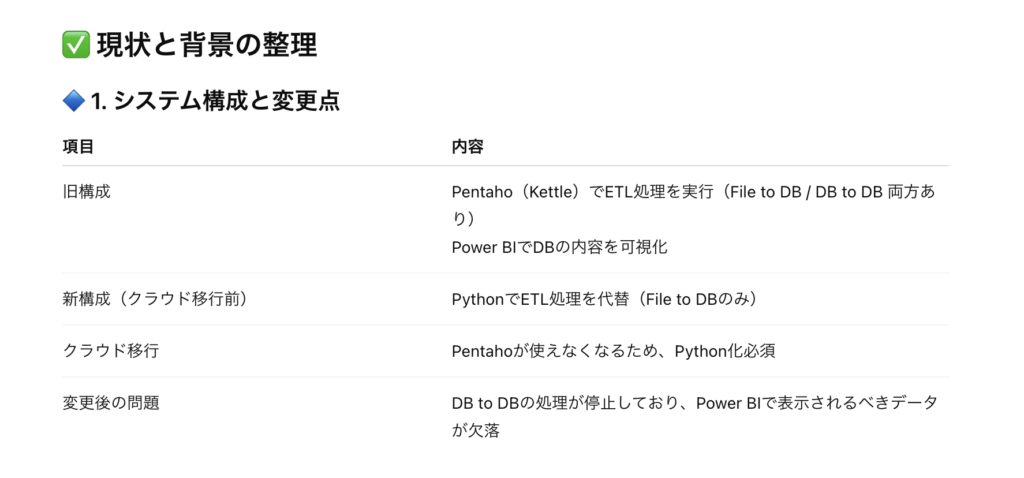Screen dimensions: 1024x478
Task: Select the 変更後の問題 row label
Action: (110, 403)
